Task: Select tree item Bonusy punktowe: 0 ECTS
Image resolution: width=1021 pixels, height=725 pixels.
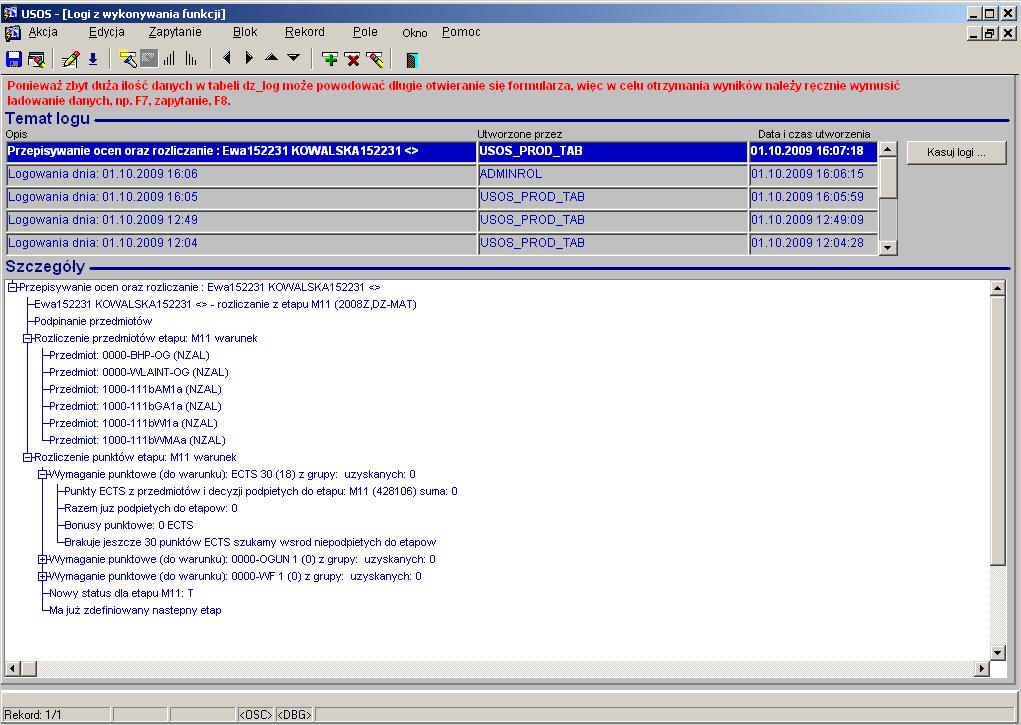Action: [x=129, y=525]
